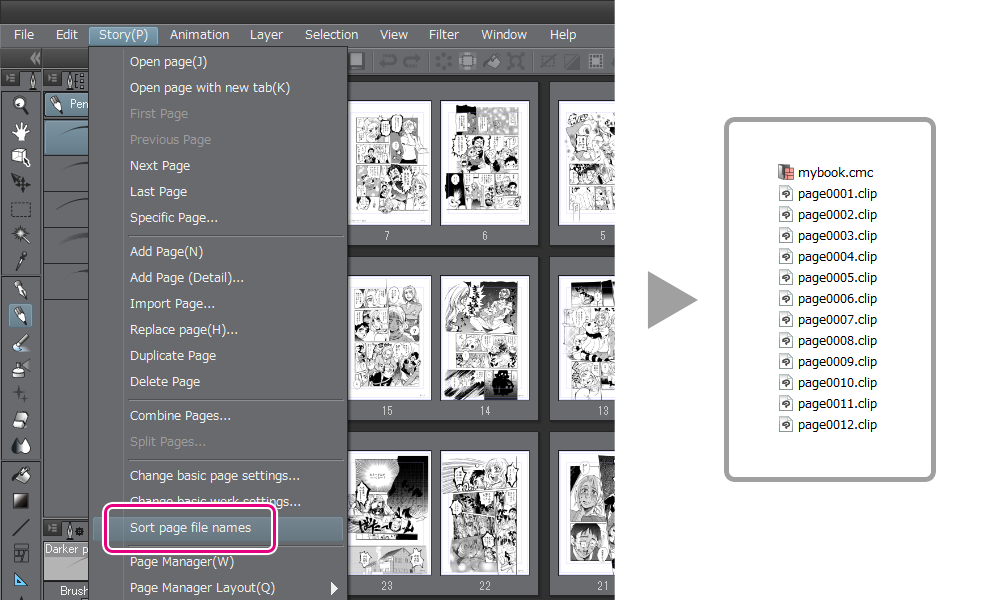Open the Filter menu in the menu bar
The width and height of the screenshot is (1000, 600).
pos(444,35)
